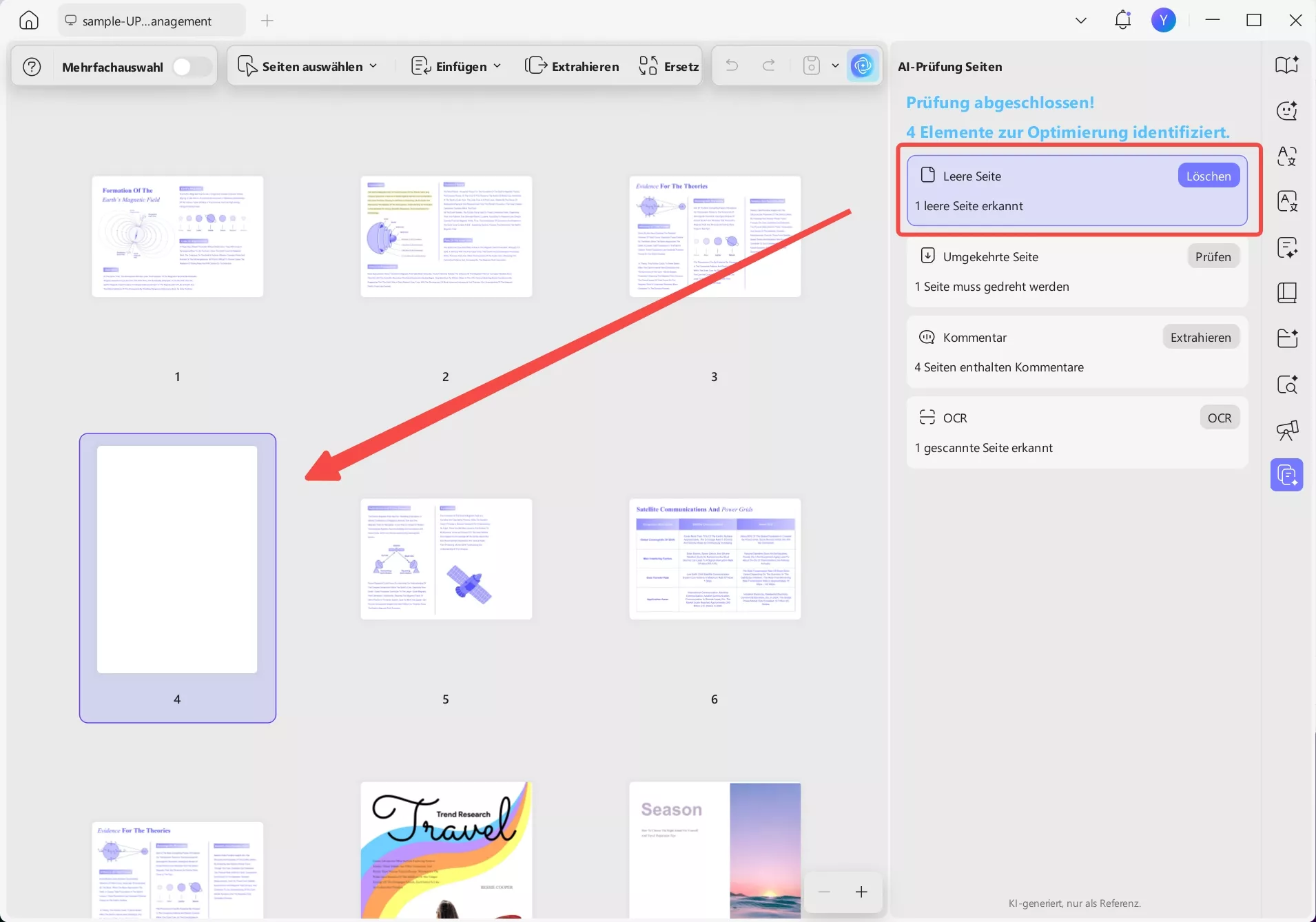Open the AI assistant face sidebar icon
This screenshot has height=922, width=1316.
pos(1287,110)
